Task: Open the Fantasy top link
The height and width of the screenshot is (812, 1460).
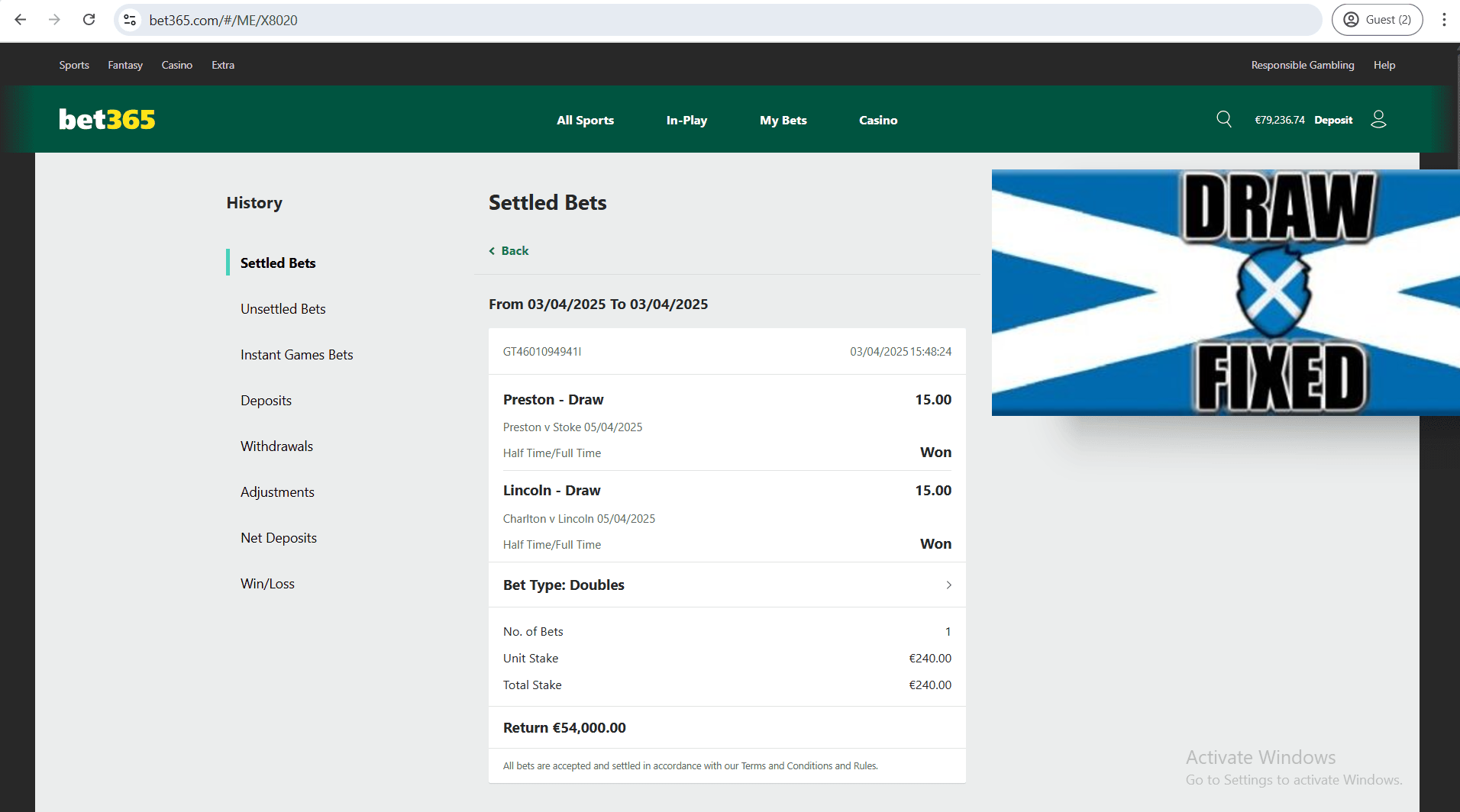Action: coord(125,65)
